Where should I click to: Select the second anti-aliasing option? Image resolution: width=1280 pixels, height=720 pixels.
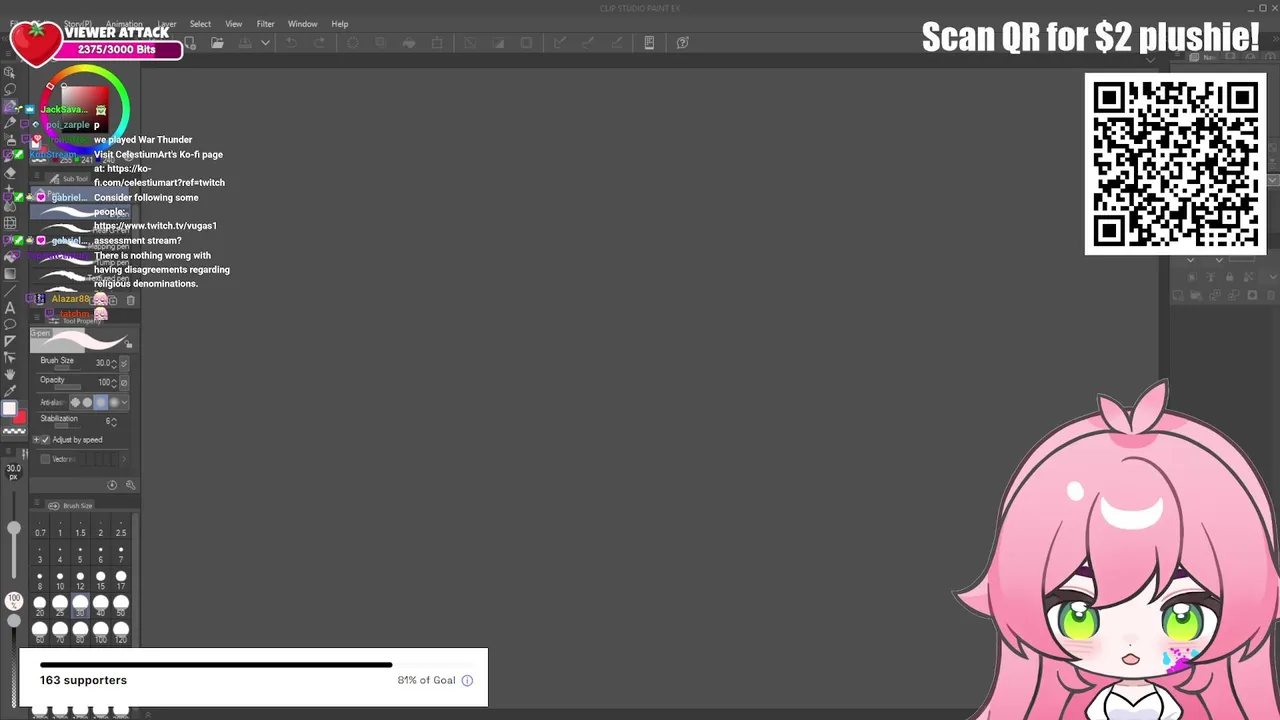pos(87,402)
